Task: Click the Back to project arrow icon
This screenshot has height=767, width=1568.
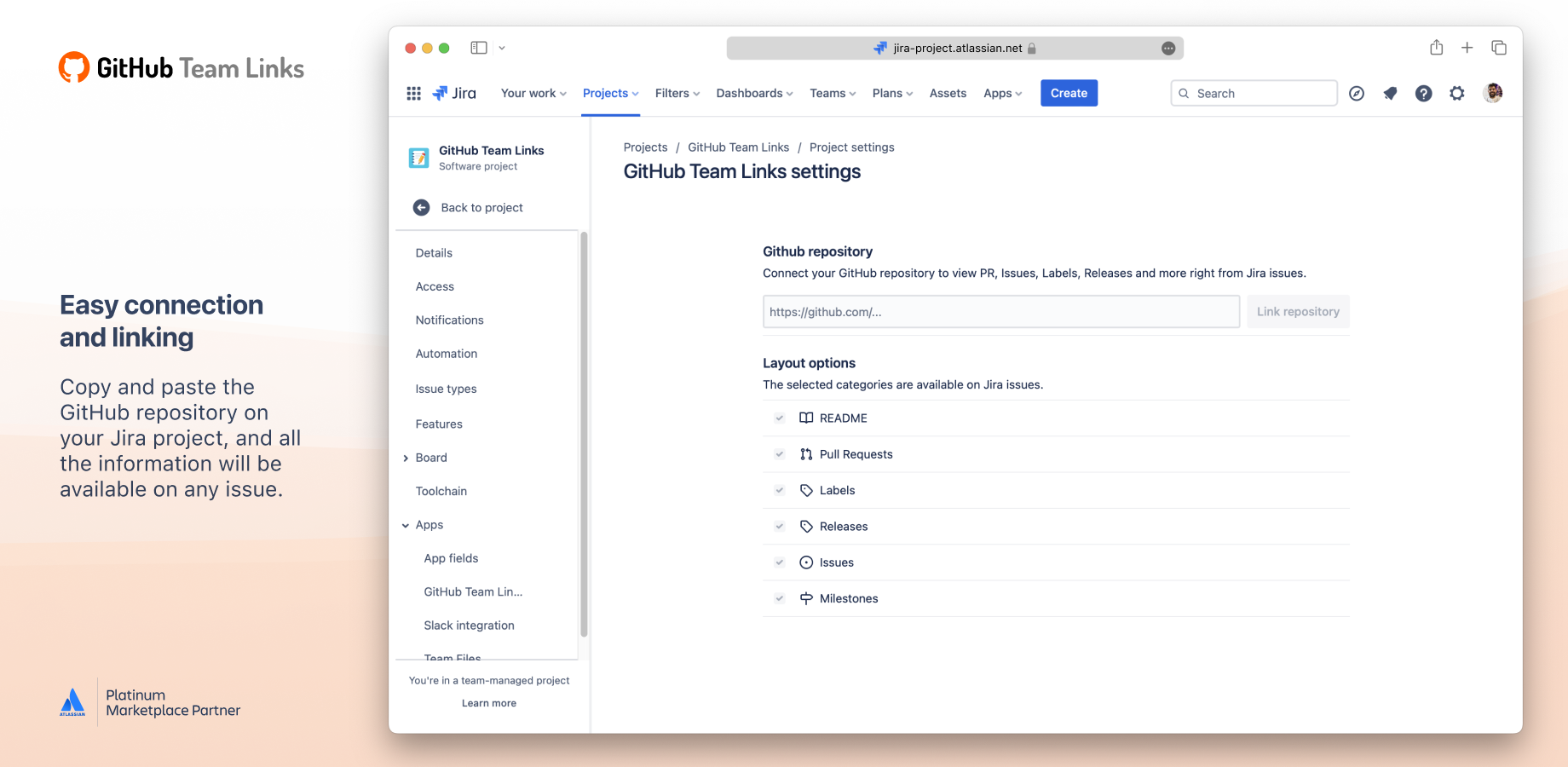Action: pyautogui.click(x=421, y=207)
